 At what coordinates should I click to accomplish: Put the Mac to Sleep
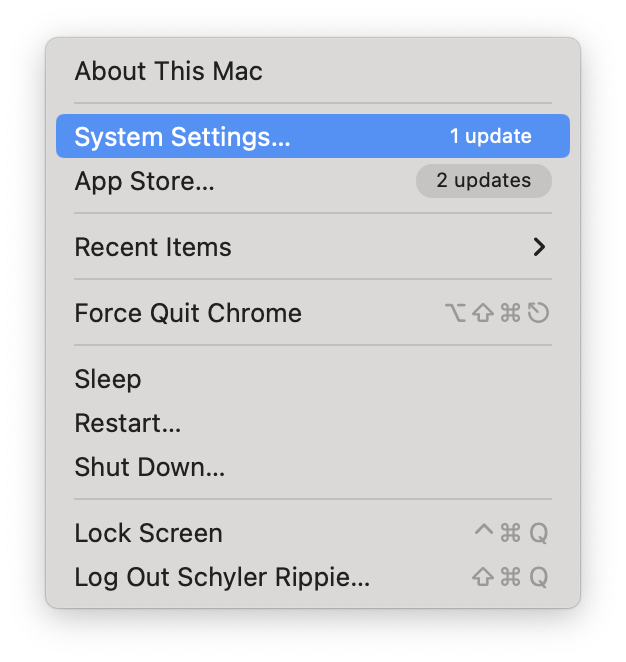pyautogui.click(x=108, y=379)
